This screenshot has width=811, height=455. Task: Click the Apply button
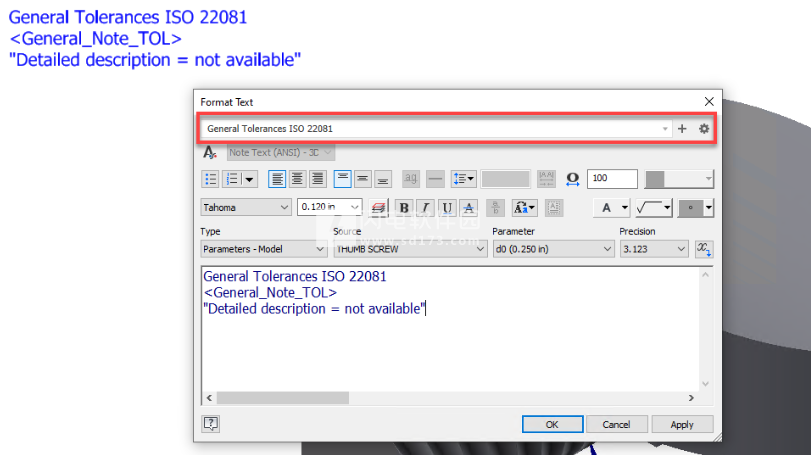click(x=682, y=424)
